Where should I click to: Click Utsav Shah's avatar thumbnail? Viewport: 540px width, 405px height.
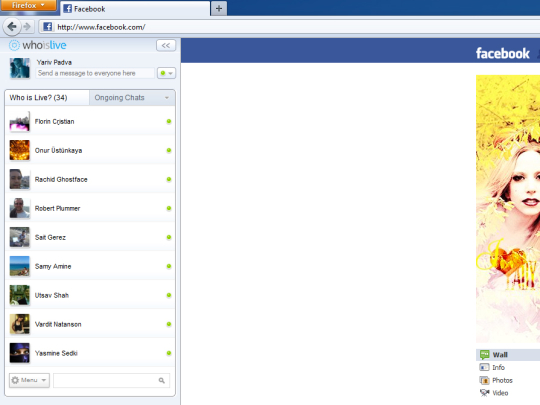[20, 295]
